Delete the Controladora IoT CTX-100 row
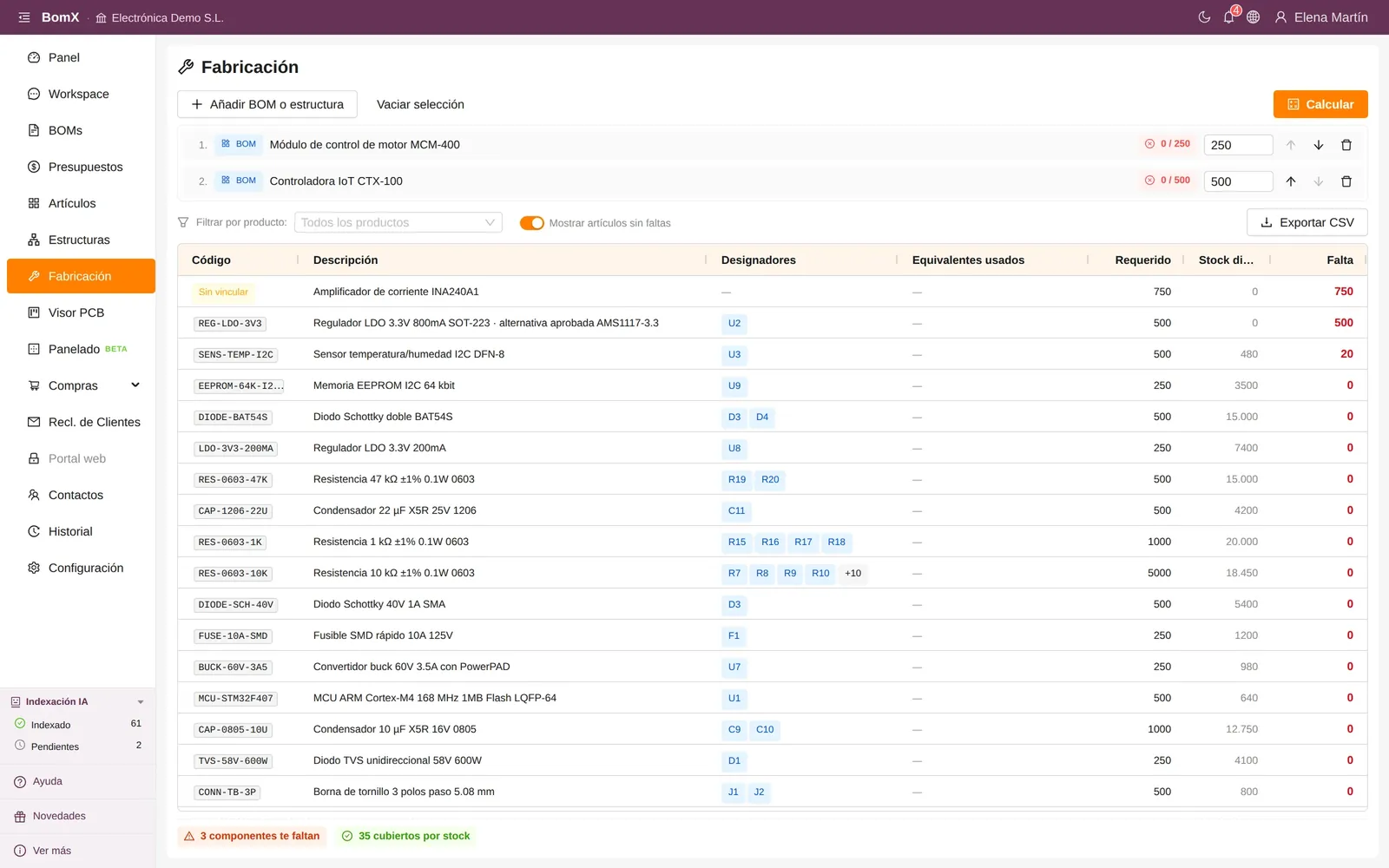 click(1346, 181)
